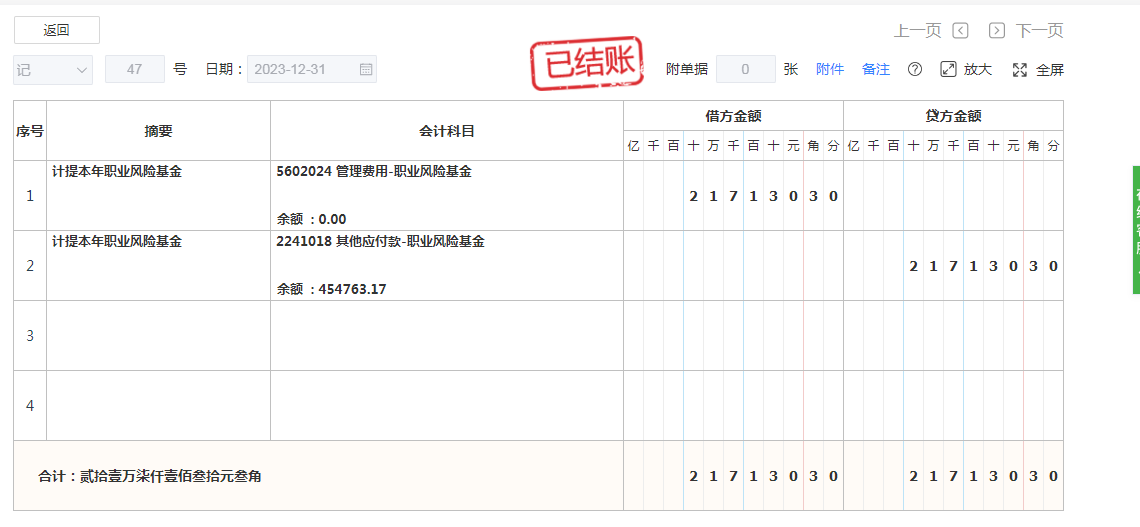Open the 备注 remarks link

point(876,70)
